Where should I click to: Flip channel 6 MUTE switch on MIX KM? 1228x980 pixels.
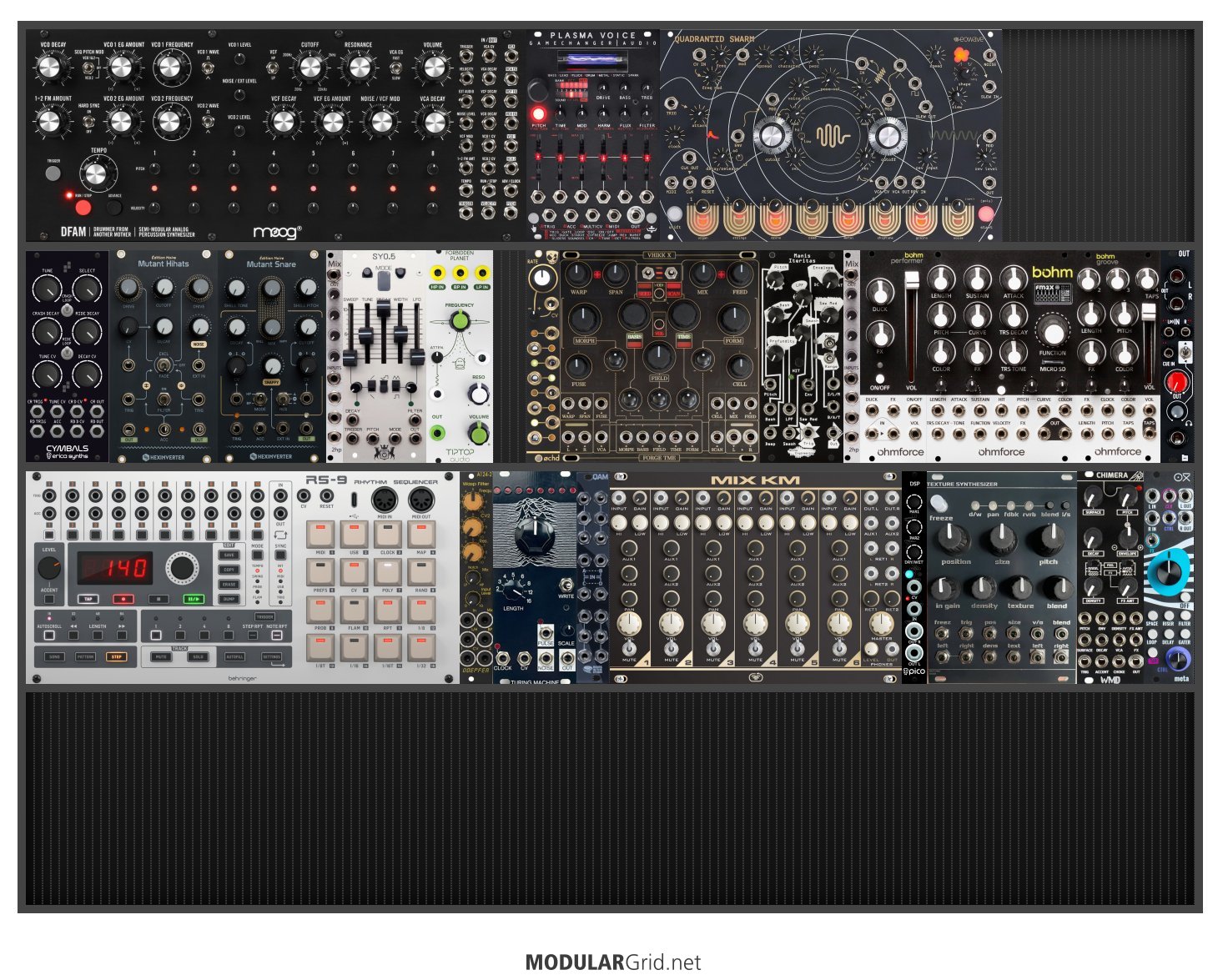point(839,648)
